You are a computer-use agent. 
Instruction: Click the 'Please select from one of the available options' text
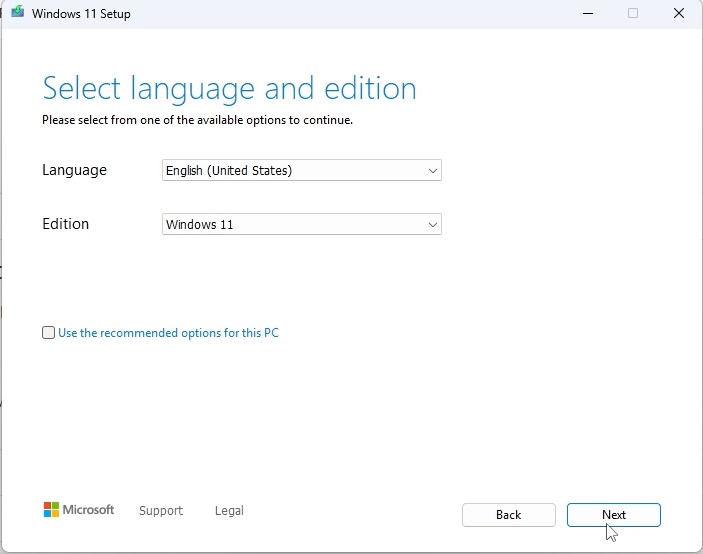coord(197,120)
